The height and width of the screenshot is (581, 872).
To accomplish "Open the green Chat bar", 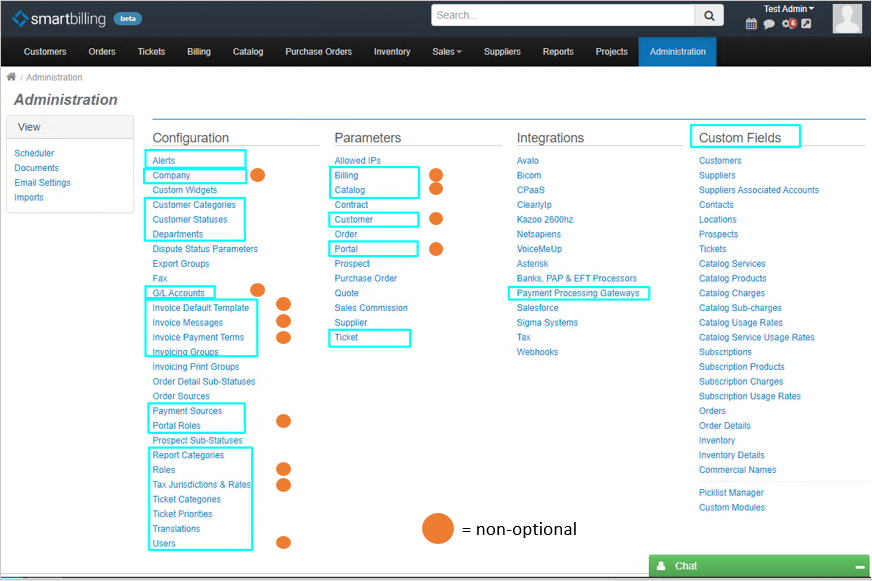I will pyautogui.click(x=759, y=566).
